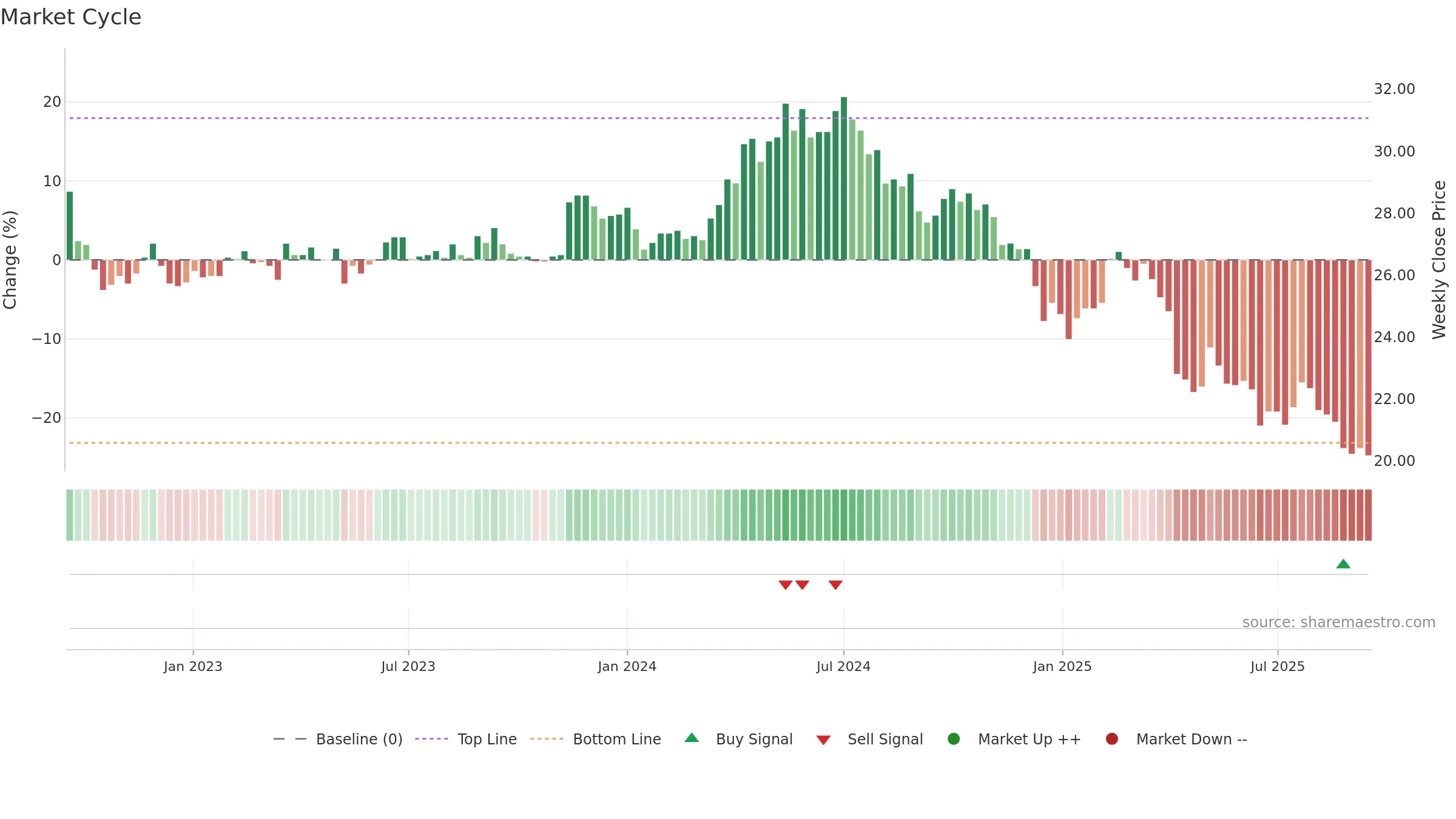Screen dimensions: 1456x819
Task: Click the Weekly Close Price axis title
Action: pos(1439,260)
